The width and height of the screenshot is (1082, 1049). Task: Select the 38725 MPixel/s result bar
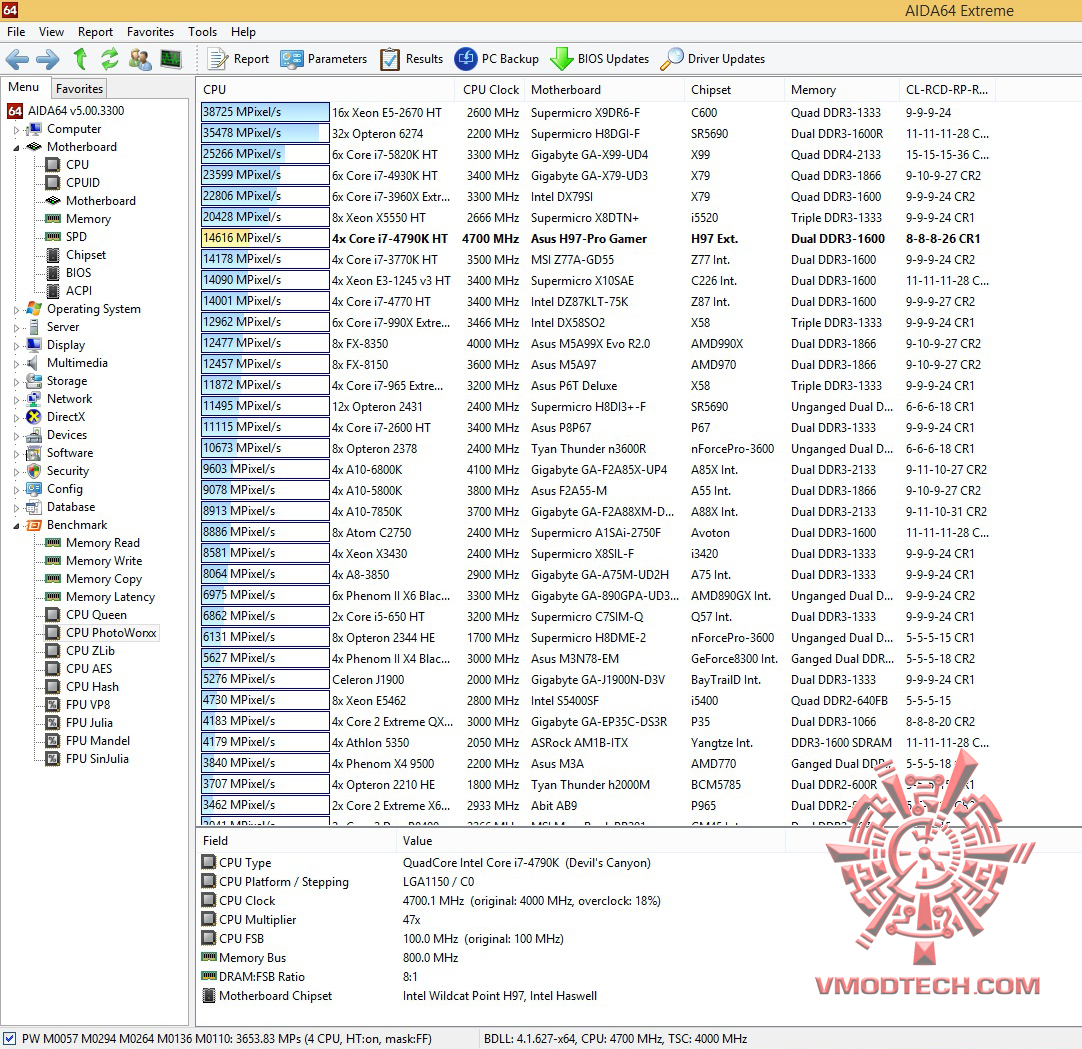[x=265, y=112]
